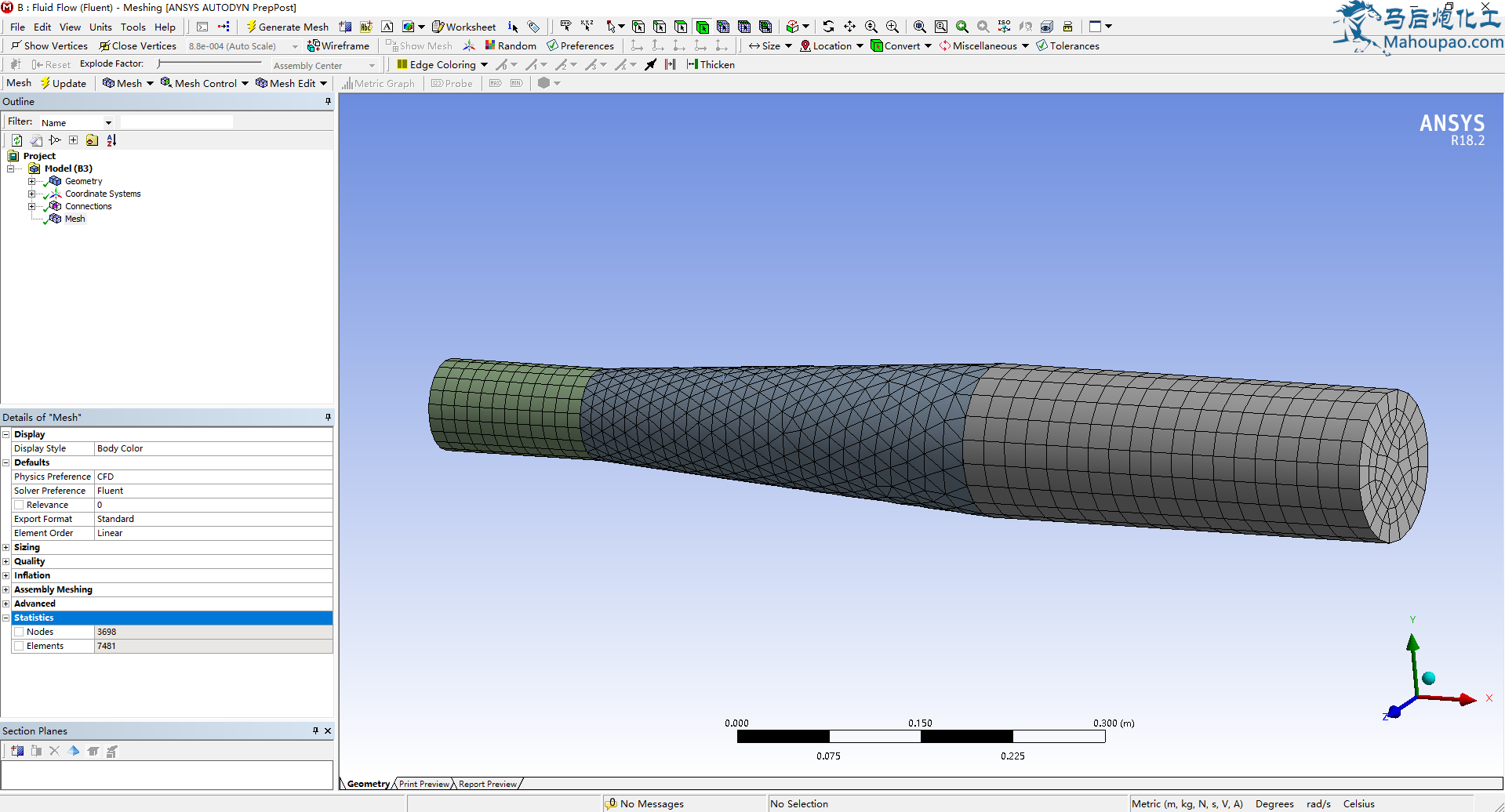This screenshot has width=1505, height=812.
Task: Open the Worksheet view
Action: pos(463,27)
